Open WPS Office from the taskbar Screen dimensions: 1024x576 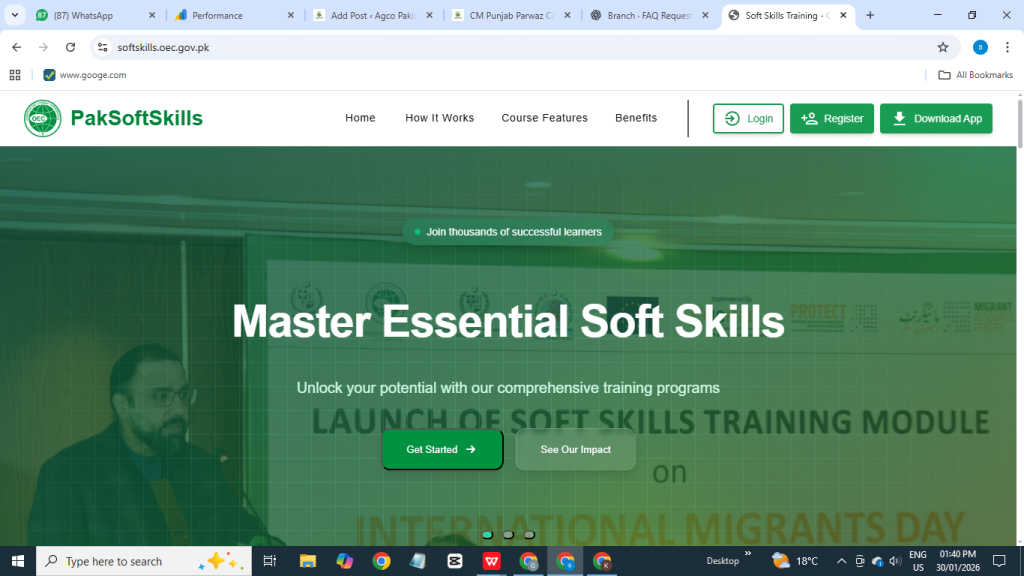click(492, 560)
